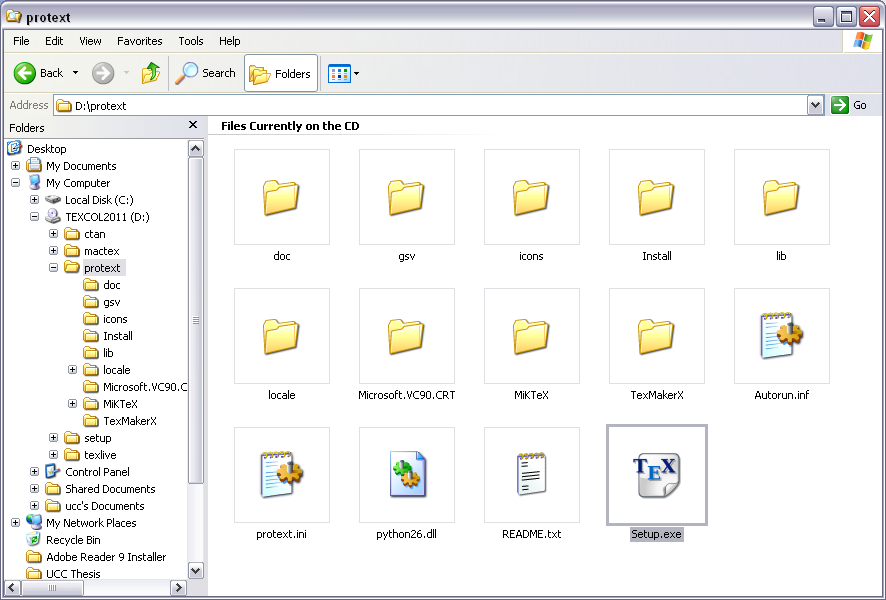Go up one folder level

pyautogui.click(x=151, y=73)
